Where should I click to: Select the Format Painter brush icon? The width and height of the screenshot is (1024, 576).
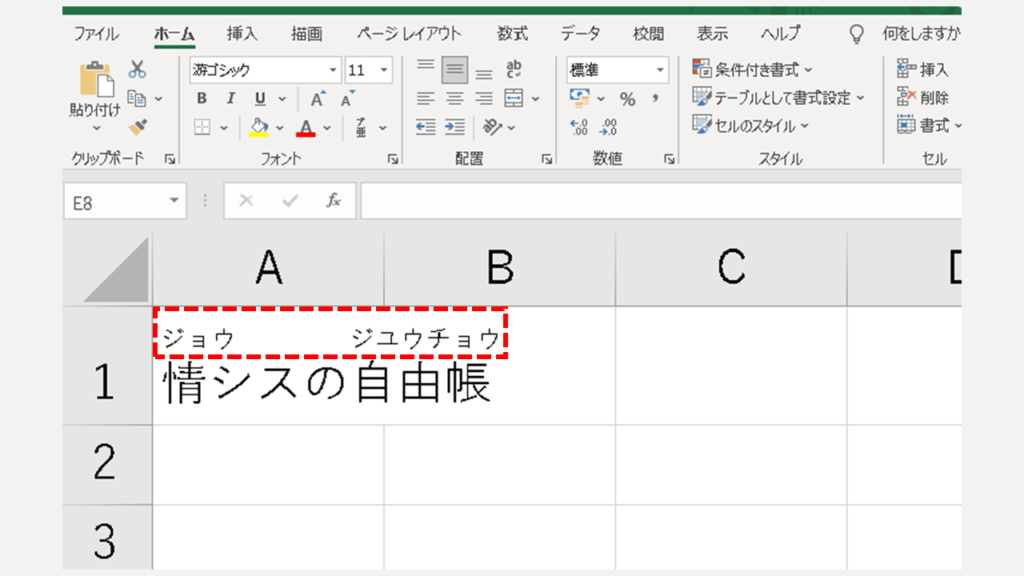[x=137, y=127]
